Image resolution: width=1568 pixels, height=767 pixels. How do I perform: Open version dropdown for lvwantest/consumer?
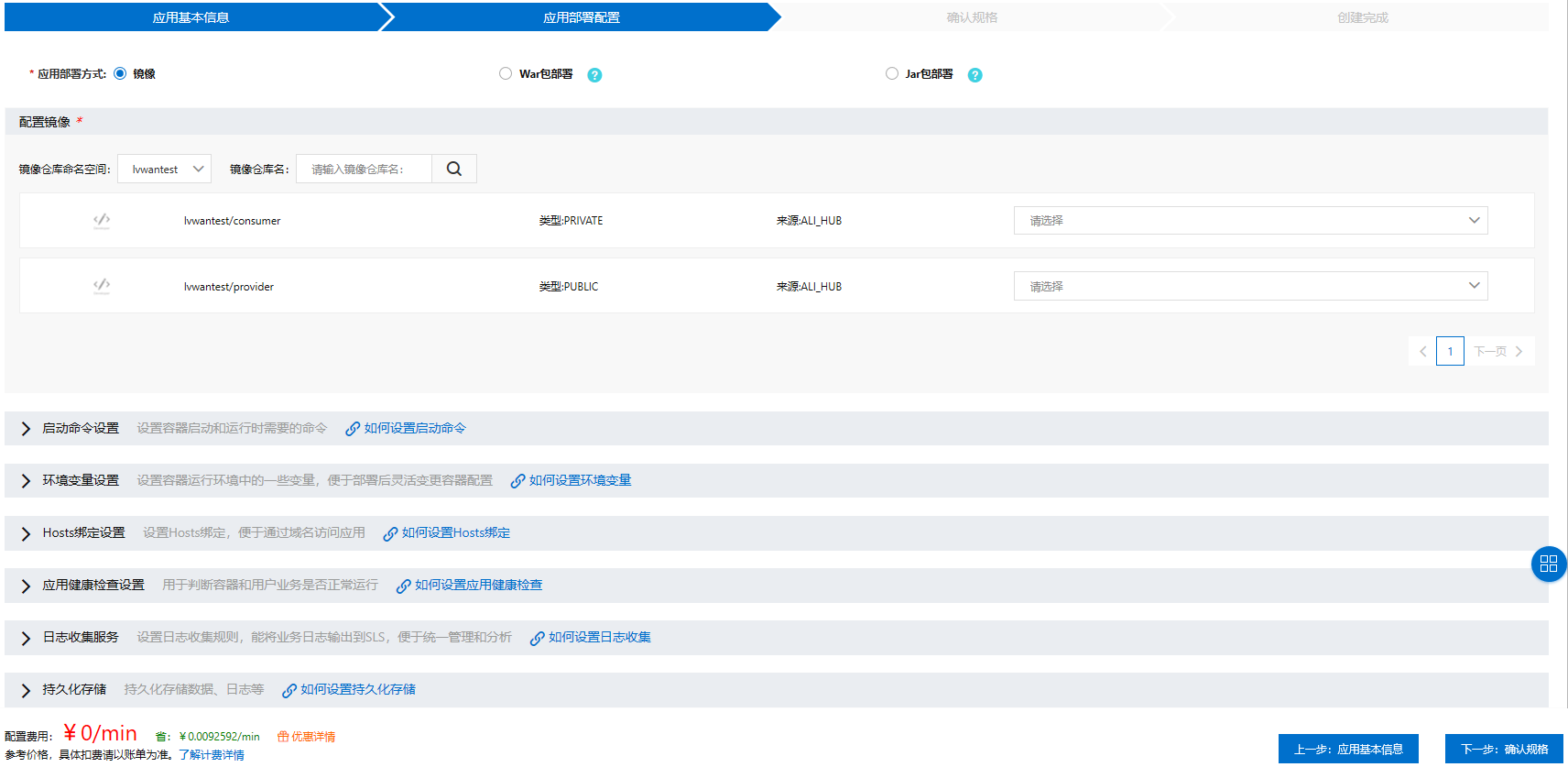tap(1250, 220)
